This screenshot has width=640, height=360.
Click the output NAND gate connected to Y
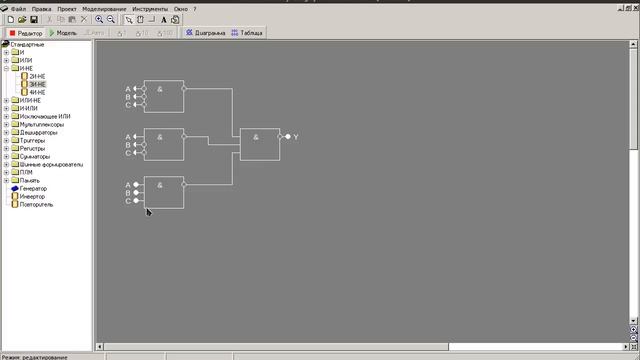pyautogui.click(x=260, y=144)
